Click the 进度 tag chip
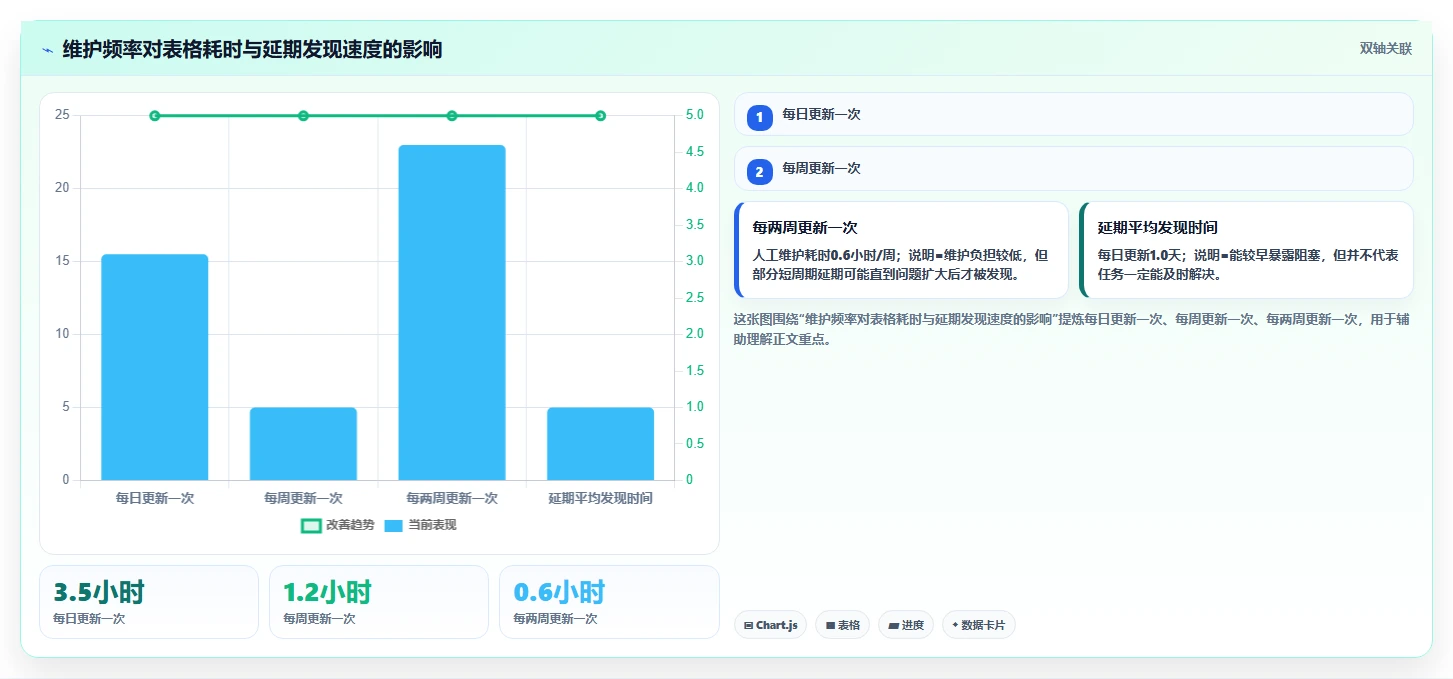Viewport: 1453px width, 679px height. pos(906,625)
